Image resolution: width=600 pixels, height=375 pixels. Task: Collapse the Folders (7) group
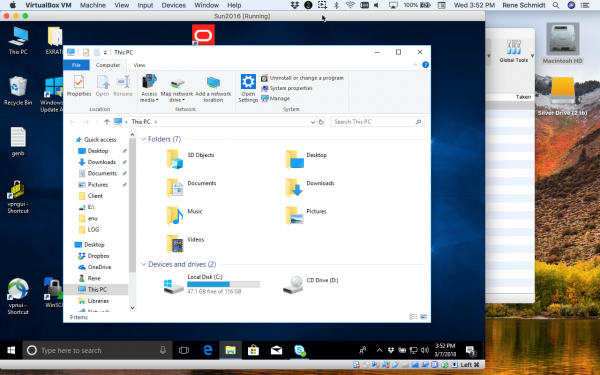coord(143,139)
